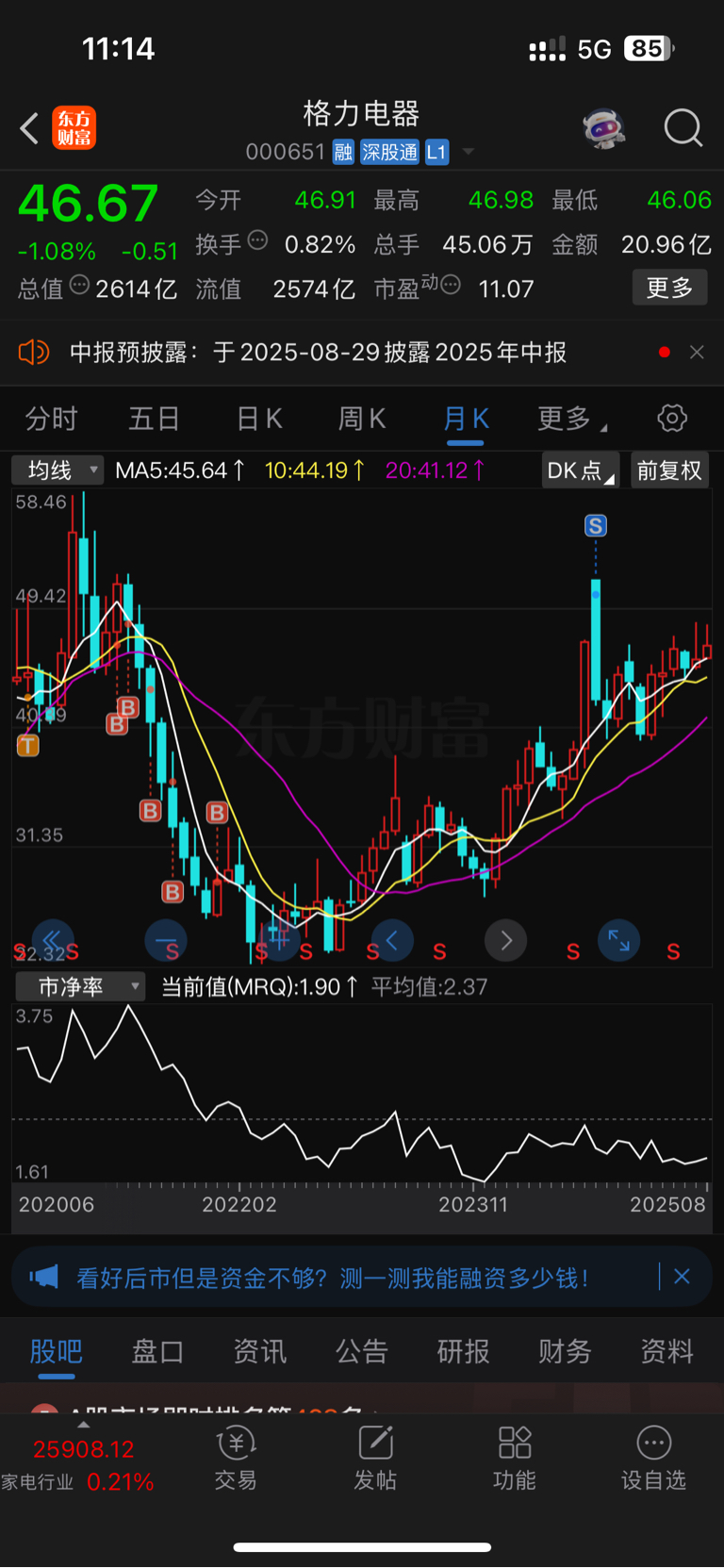The width and height of the screenshot is (724, 1568).
Task: Jump to earliest data double-left arrow
Action: 53,940
